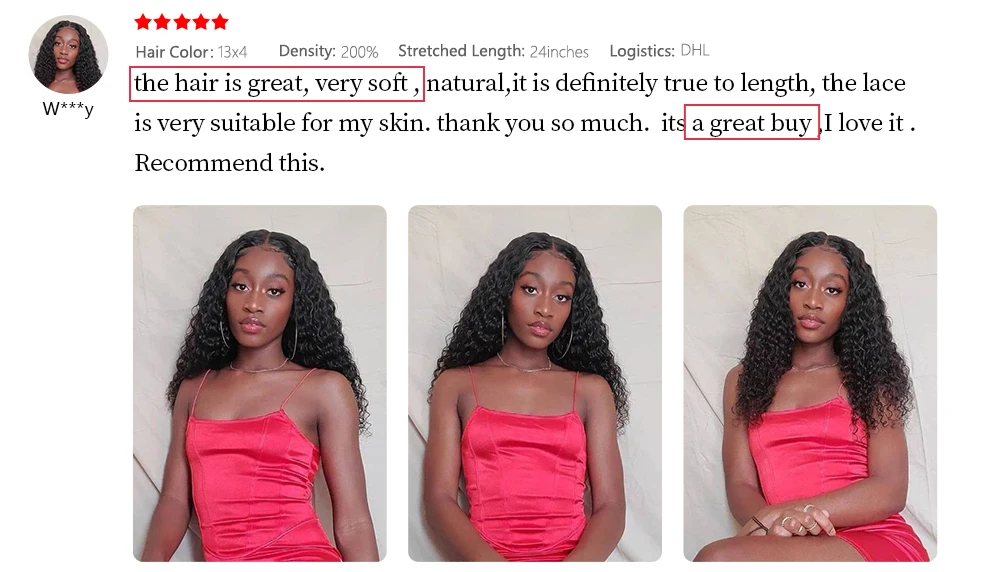The width and height of the screenshot is (1000, 572).
Task: Click the reviewer's round avatar photo
Action: click(68, 54)
